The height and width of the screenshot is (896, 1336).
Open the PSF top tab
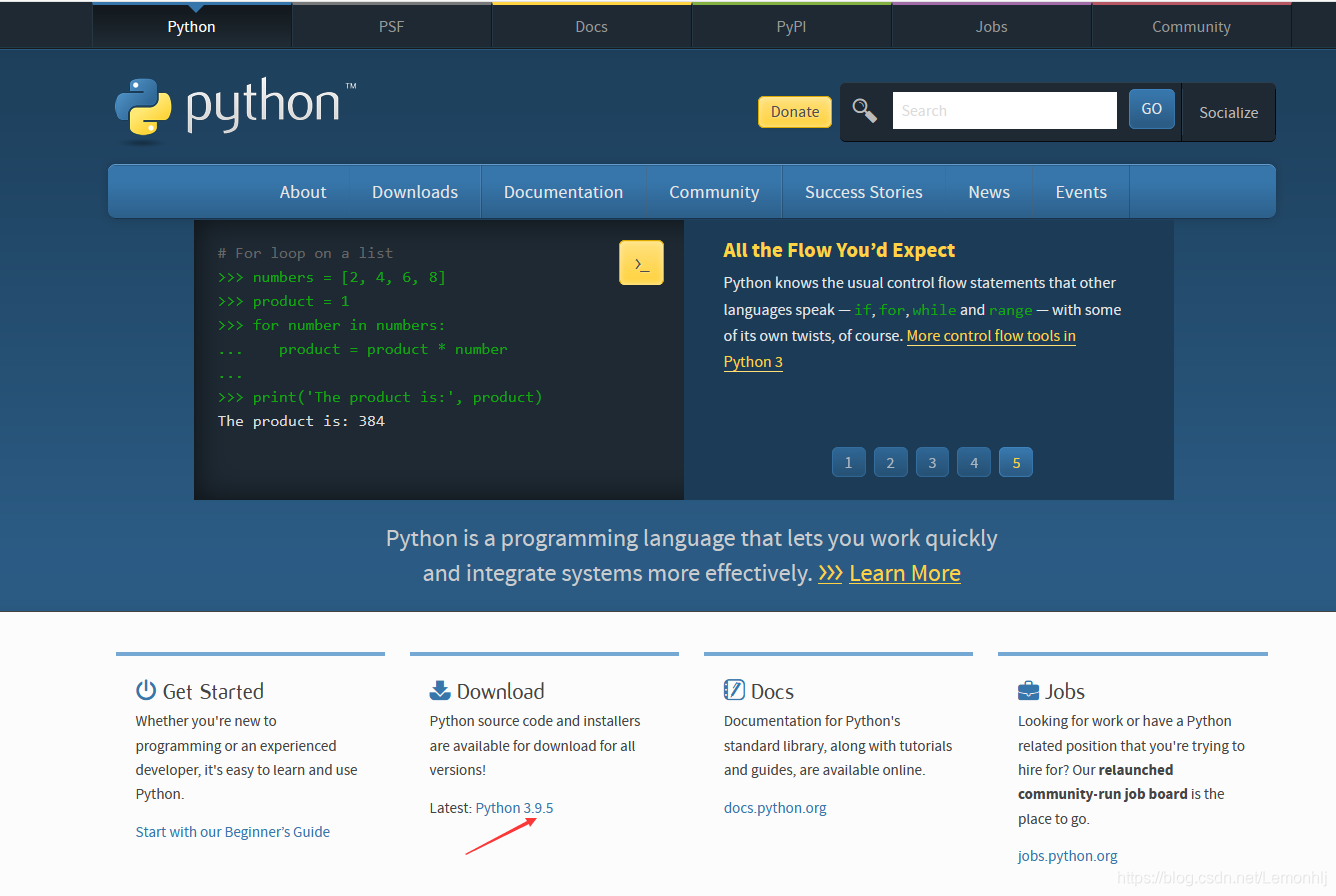click(x=391, y=26)
